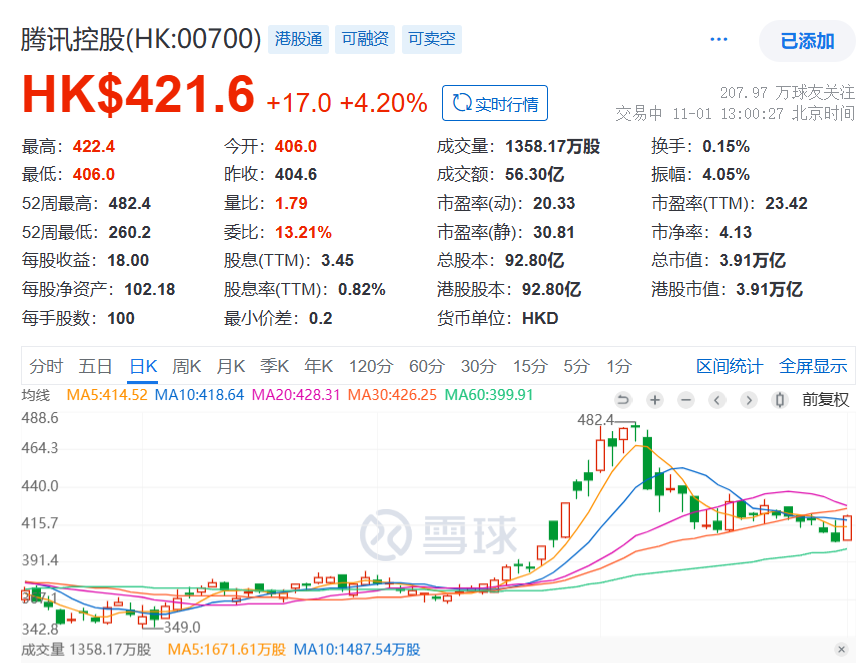The width and height of the screenshot is (865, 663).
Task: Pan chart right with right chevron icon
Action: click(748, 399)
